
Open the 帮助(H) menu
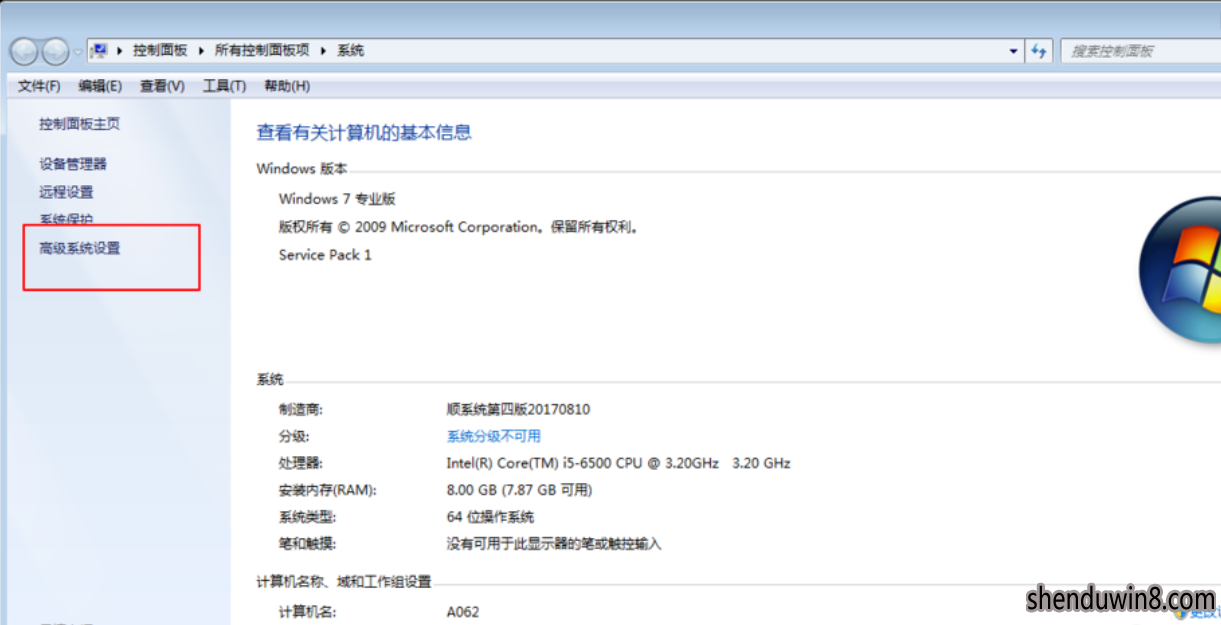(287, 86)
